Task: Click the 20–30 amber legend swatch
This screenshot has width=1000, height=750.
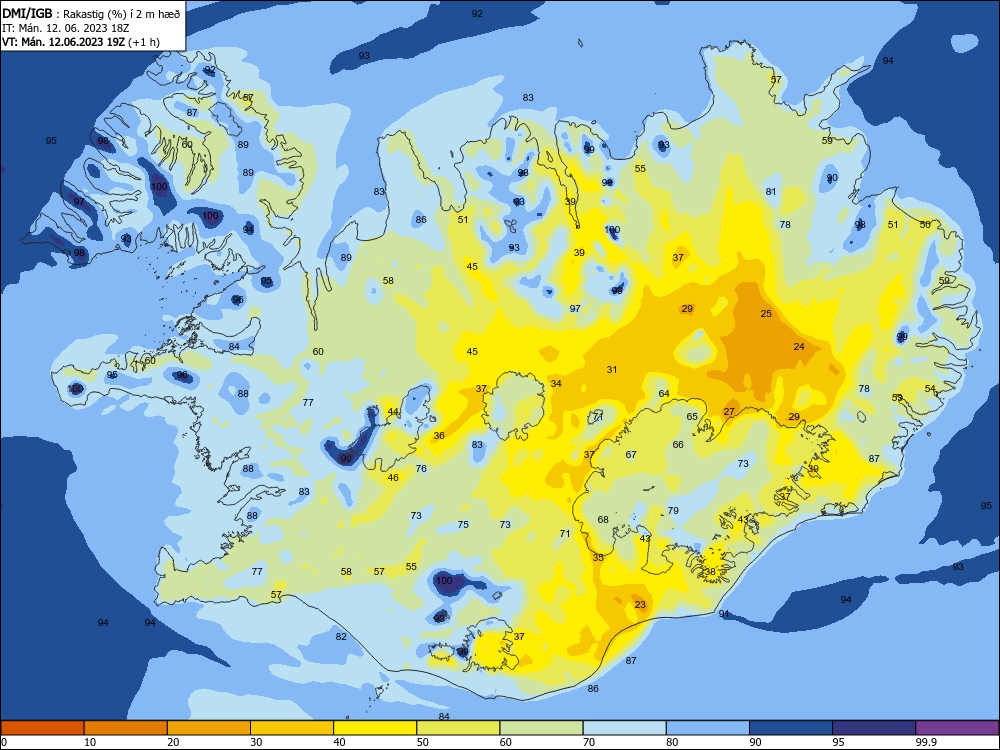Action: point(209,728)
